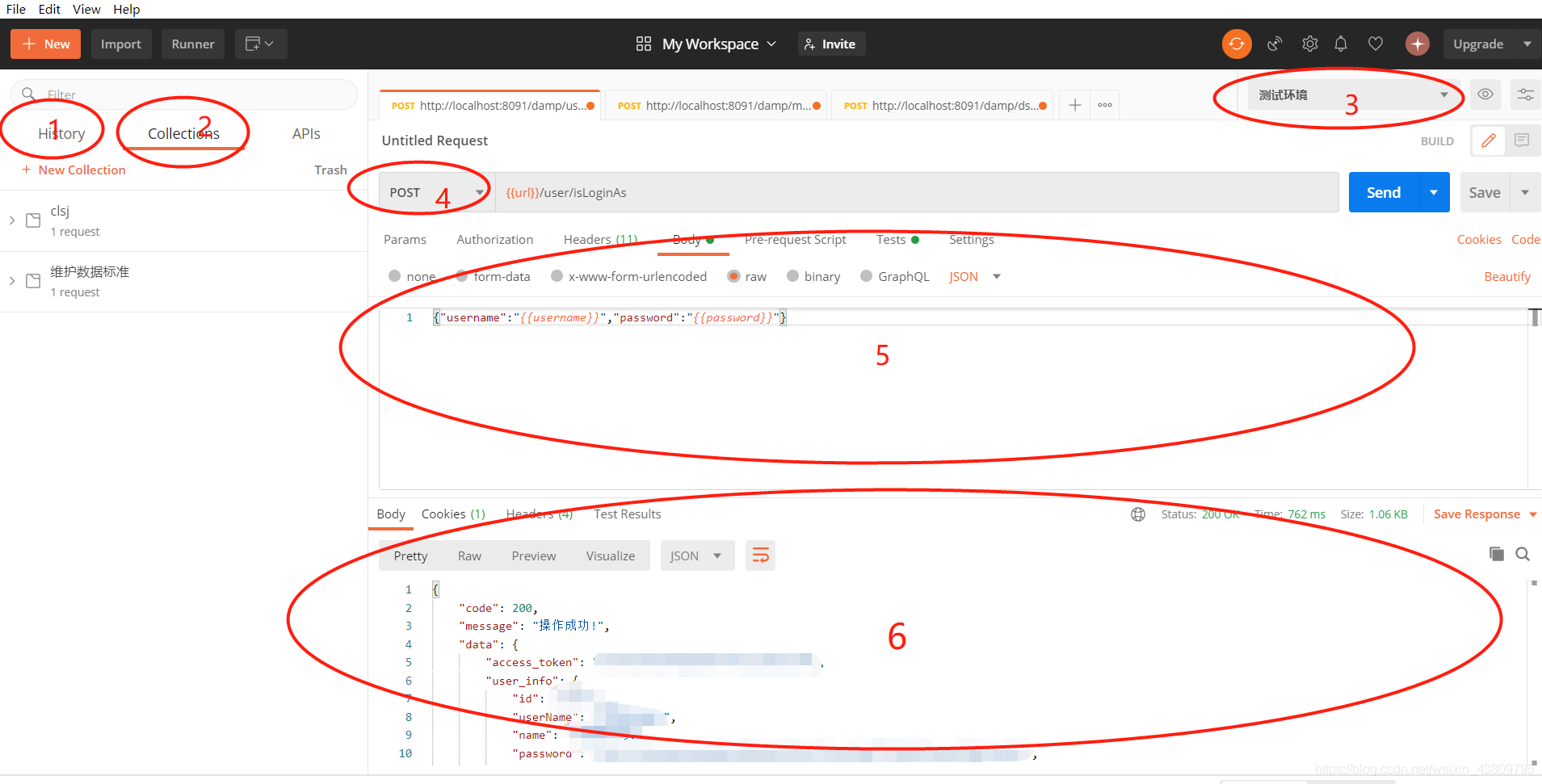The image size is (1542, 784).
Task: Open manage environments sliders icon
Action: [1526, 94]
